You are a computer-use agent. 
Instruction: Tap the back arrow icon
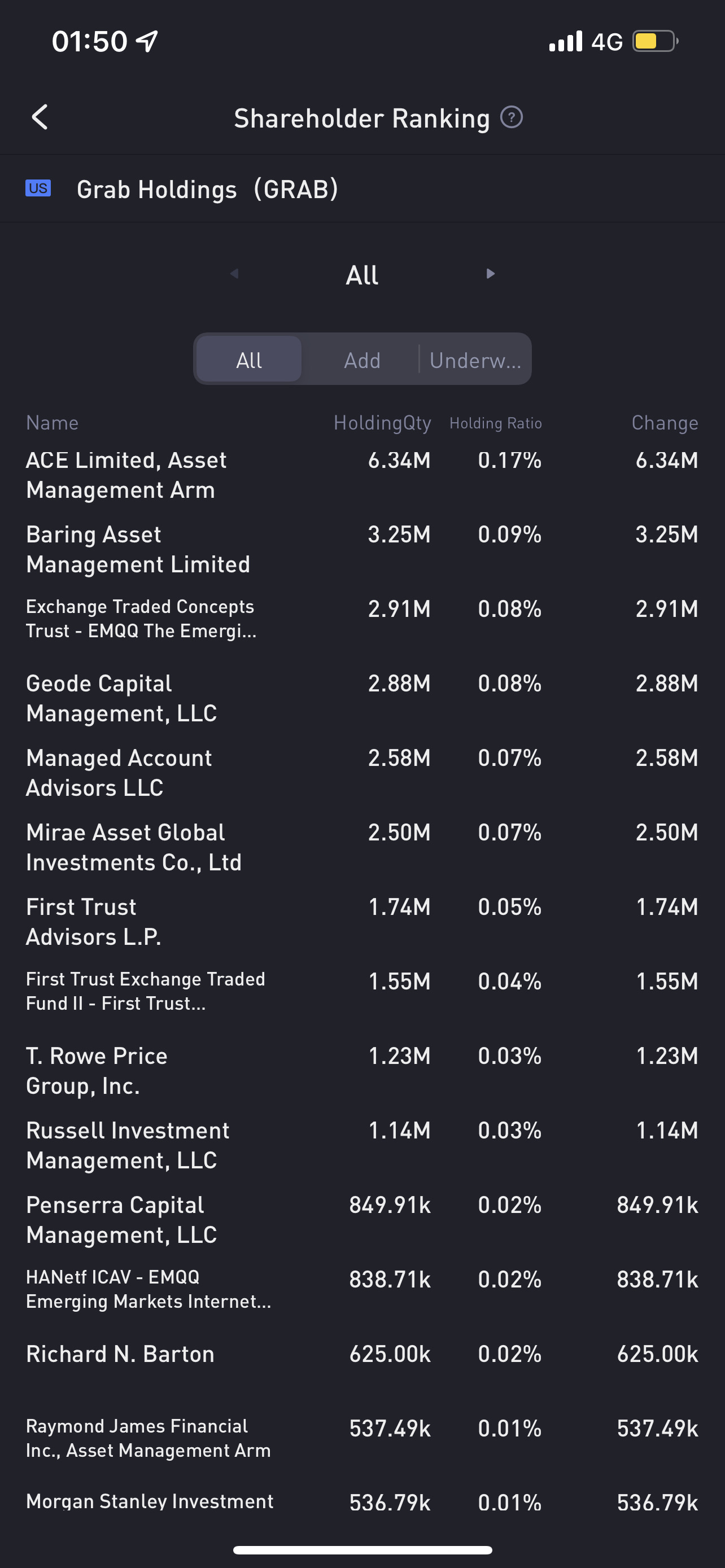point(40,117)
